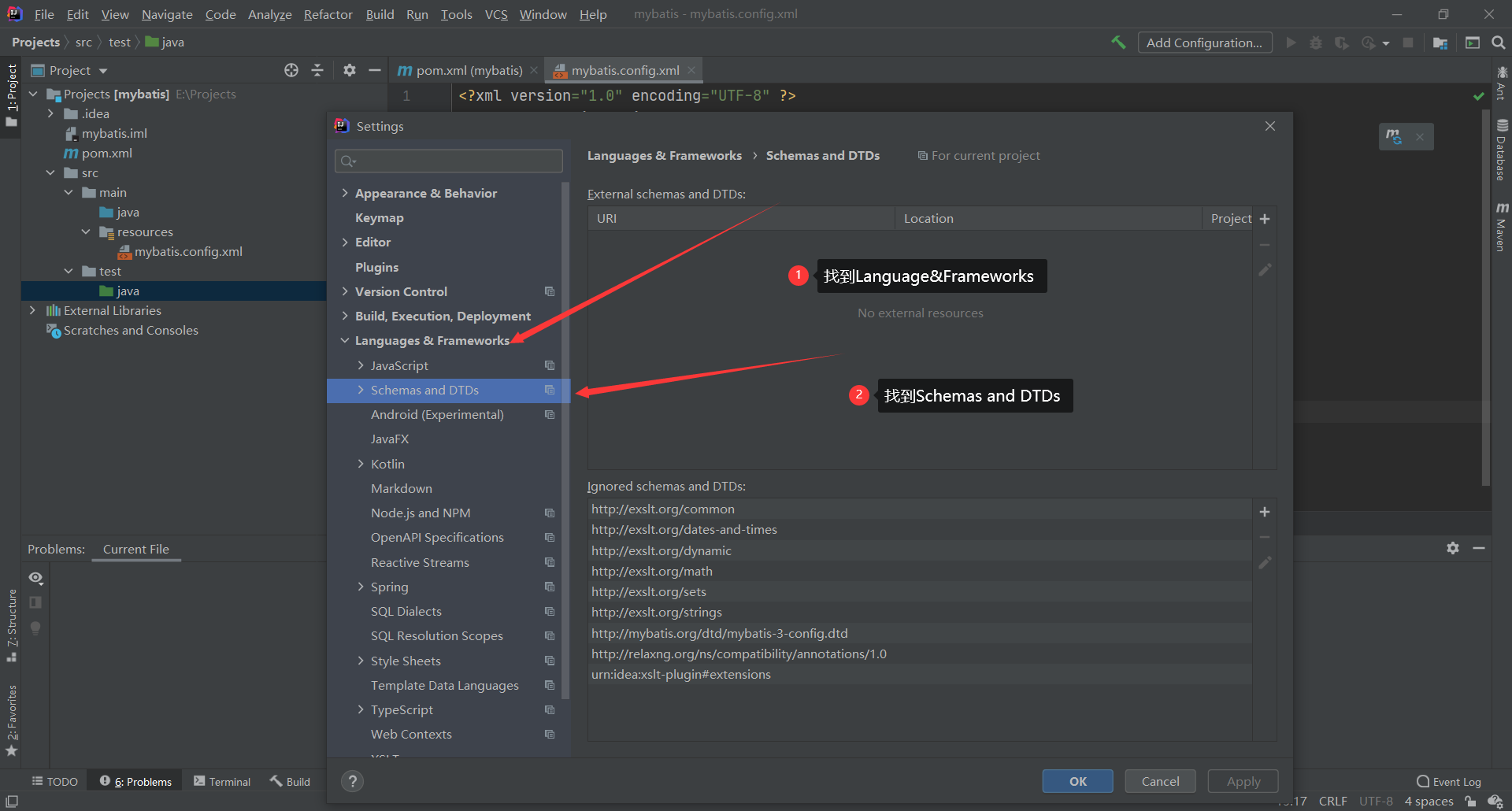This screenshot has height=811, width=1512.
Task: Select Plugins in settings tree
Action: pos(376,267)
